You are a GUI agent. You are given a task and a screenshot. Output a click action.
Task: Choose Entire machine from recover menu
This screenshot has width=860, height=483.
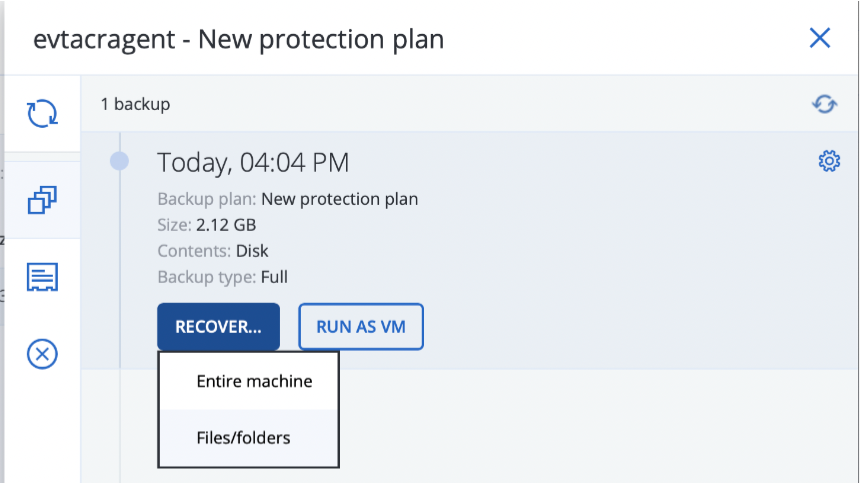click(x=254, y=381)
